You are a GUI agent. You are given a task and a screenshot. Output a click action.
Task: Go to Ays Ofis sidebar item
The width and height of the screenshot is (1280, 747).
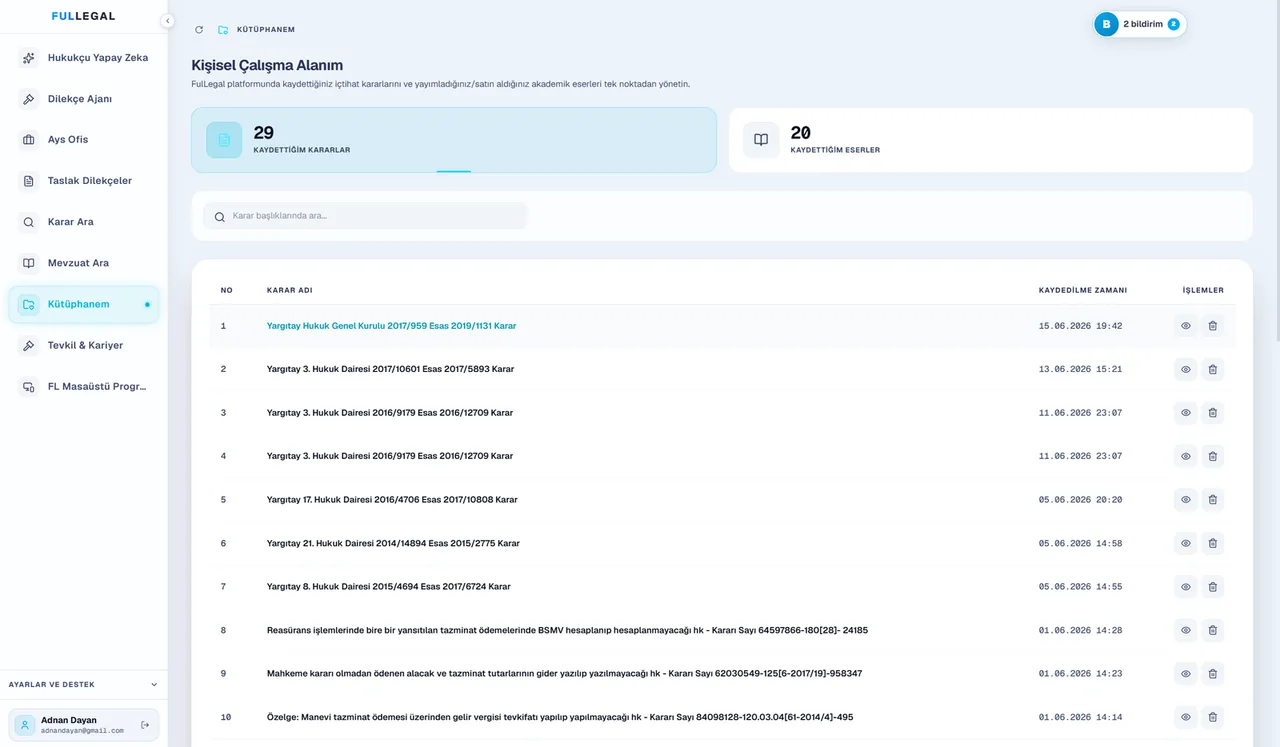coord(84,140)
